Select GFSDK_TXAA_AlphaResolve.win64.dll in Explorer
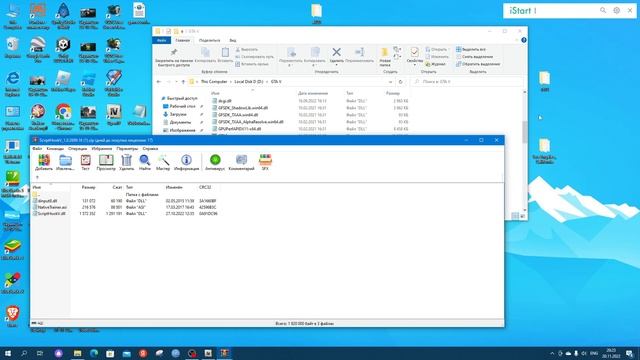Screen dimensions: 640x360 [x=251, y=122]
